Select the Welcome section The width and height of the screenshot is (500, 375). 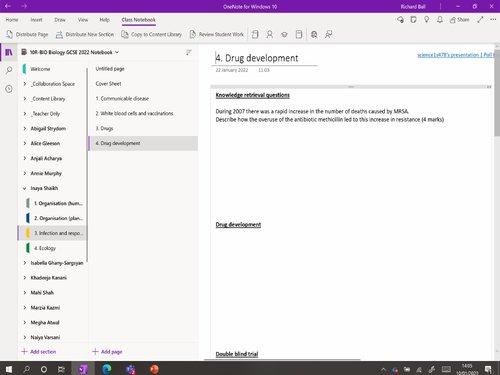(53, 69)
